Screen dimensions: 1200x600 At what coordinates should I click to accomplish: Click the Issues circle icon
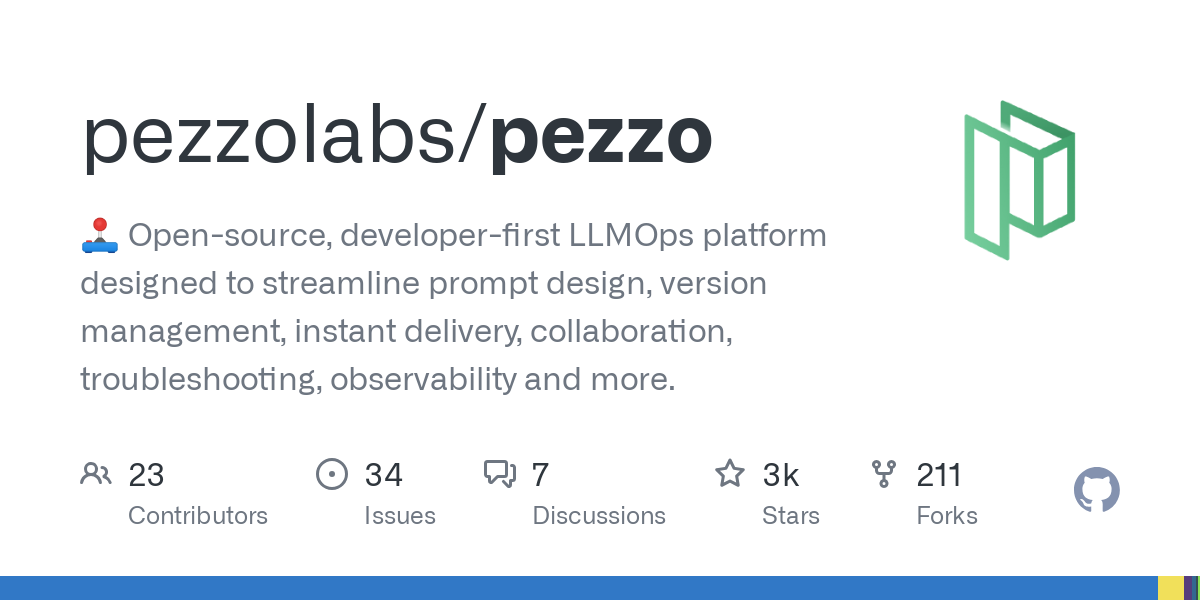[331, 473]
